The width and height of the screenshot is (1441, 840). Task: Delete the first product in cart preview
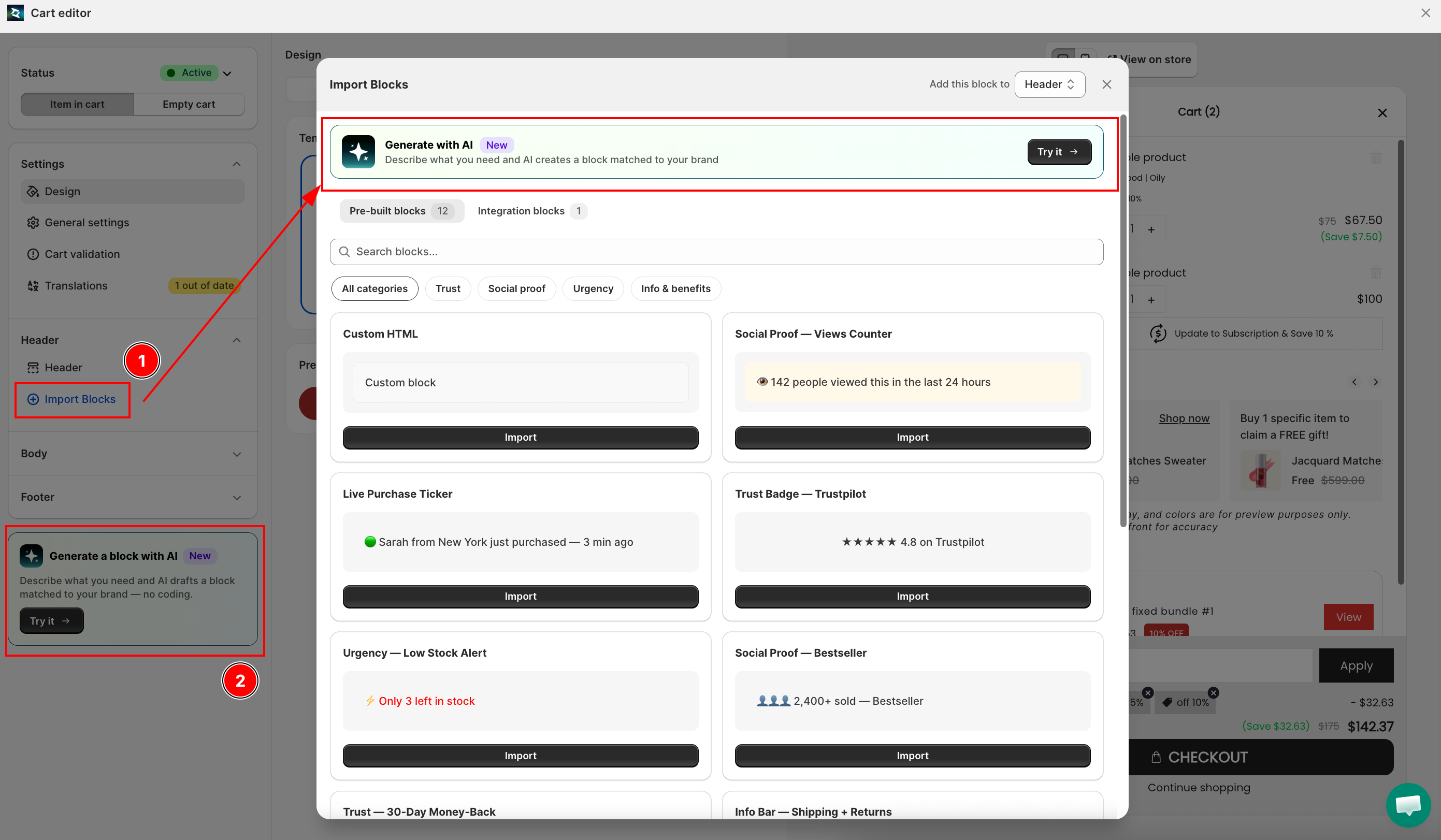(1376, 158)
